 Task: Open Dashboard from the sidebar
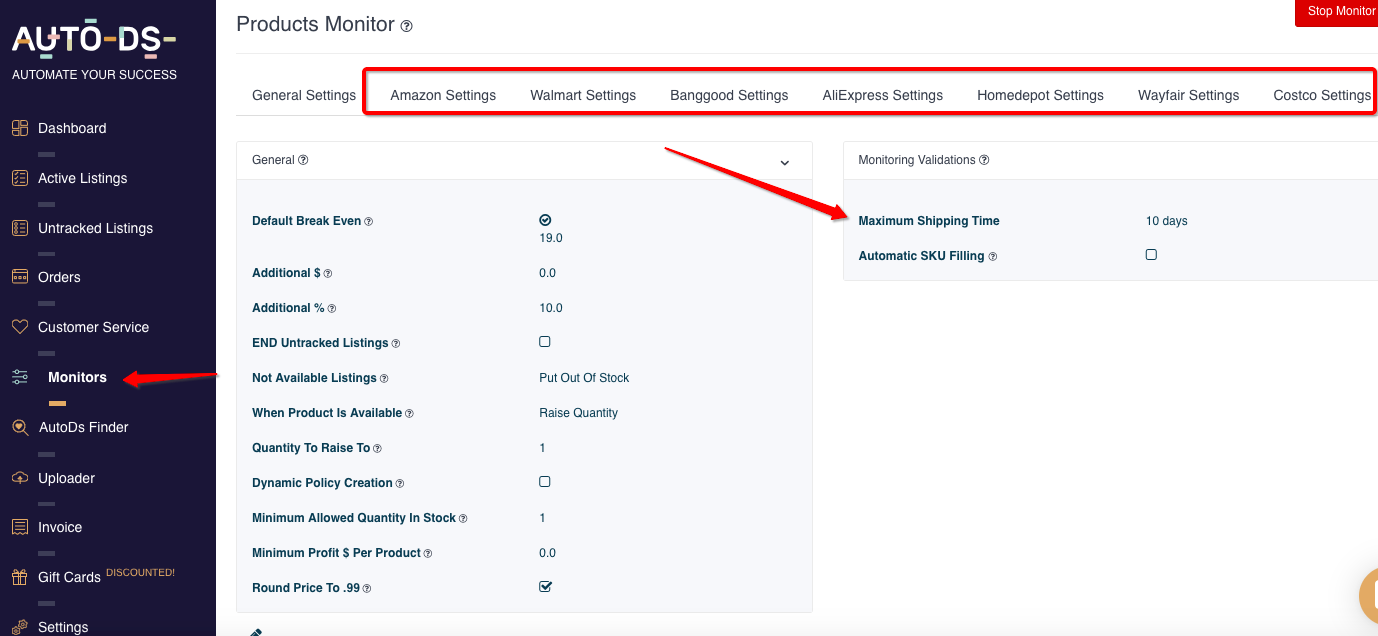(72, 128)
